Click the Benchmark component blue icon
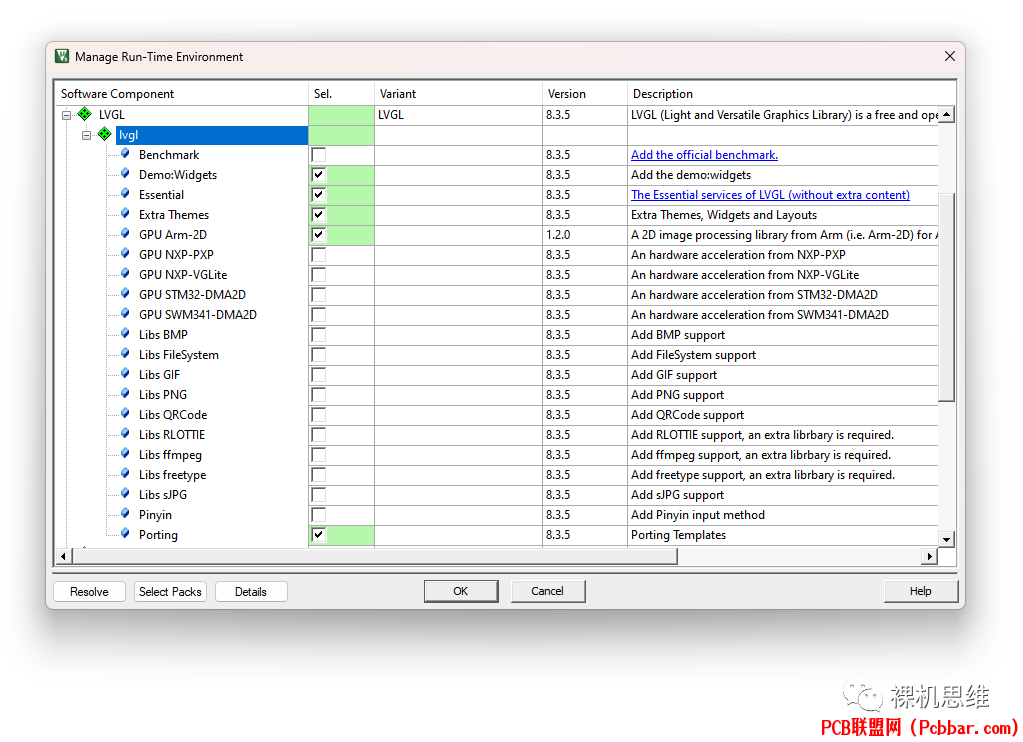 coord(125,153)
